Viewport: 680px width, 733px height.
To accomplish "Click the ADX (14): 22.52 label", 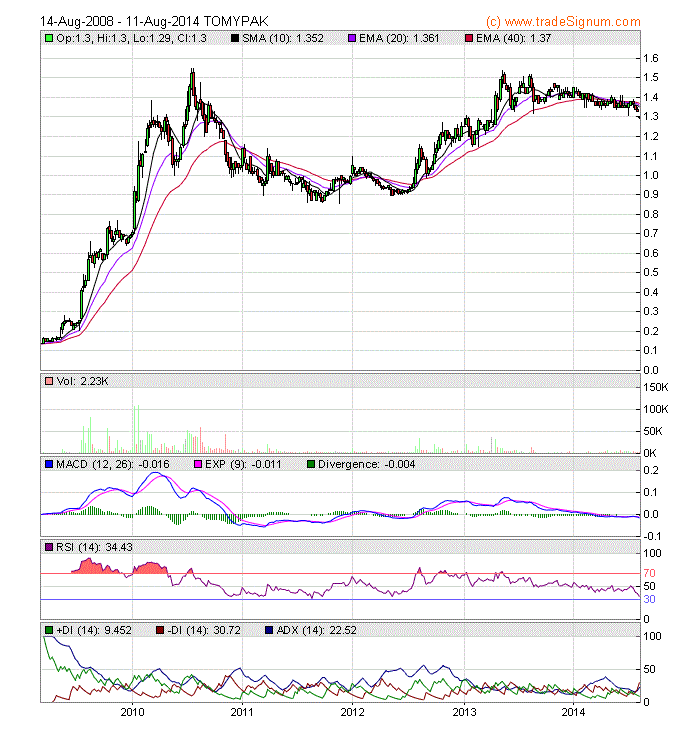I will click(x=316, y=630).
